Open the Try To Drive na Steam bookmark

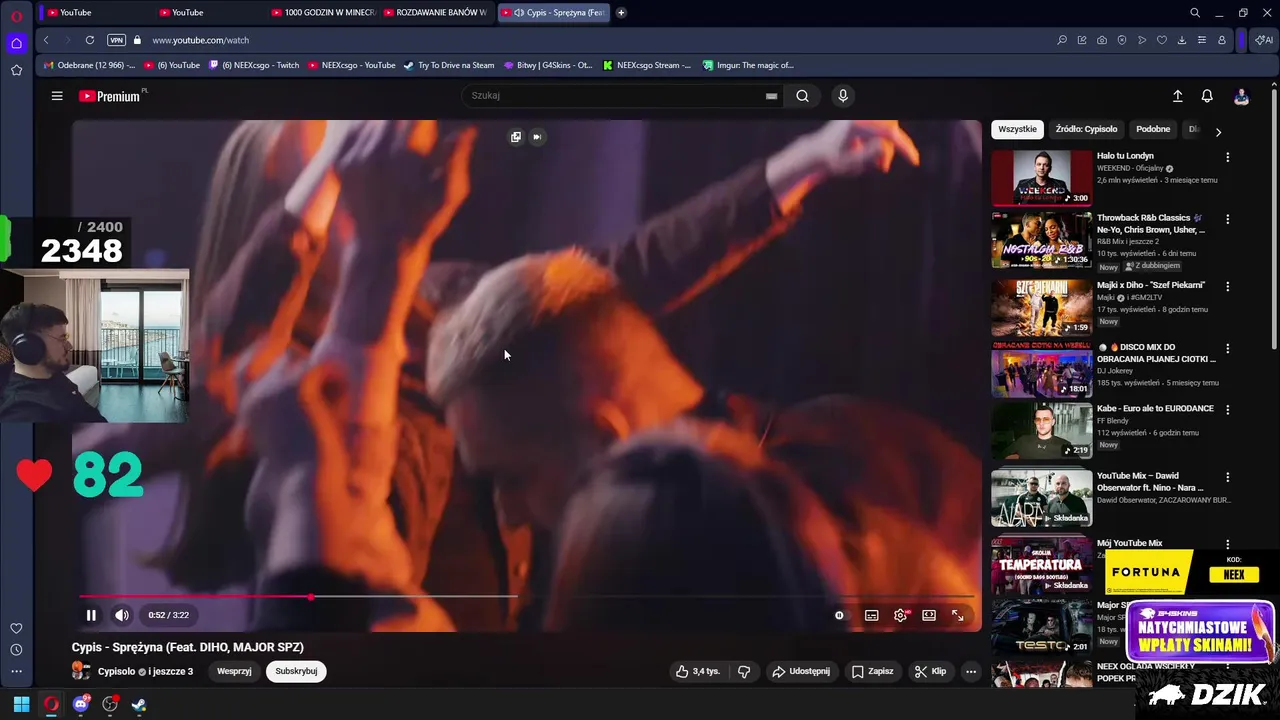pyautogui.click(x=448, y=65)
